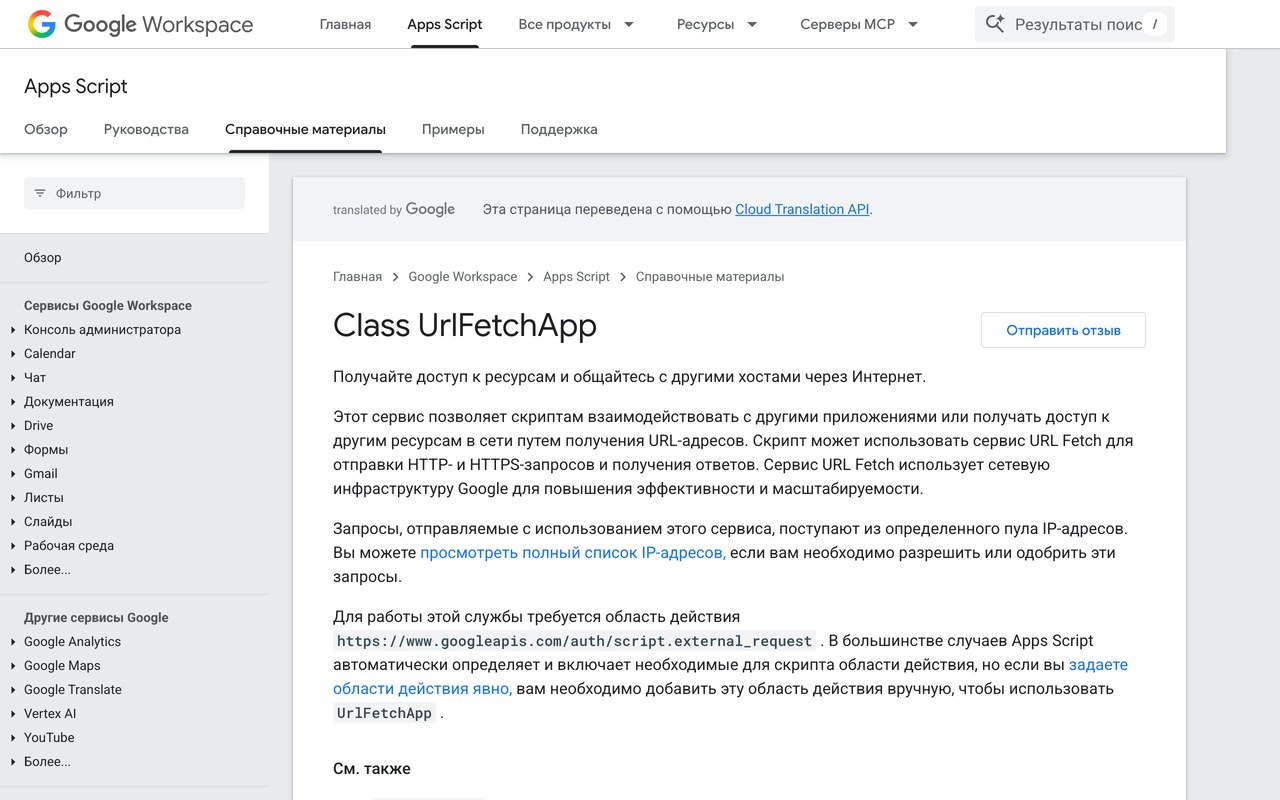1280x800 pixels.
Task: Click the Другие сервисы Google section heading
Action: pos(96,618)
